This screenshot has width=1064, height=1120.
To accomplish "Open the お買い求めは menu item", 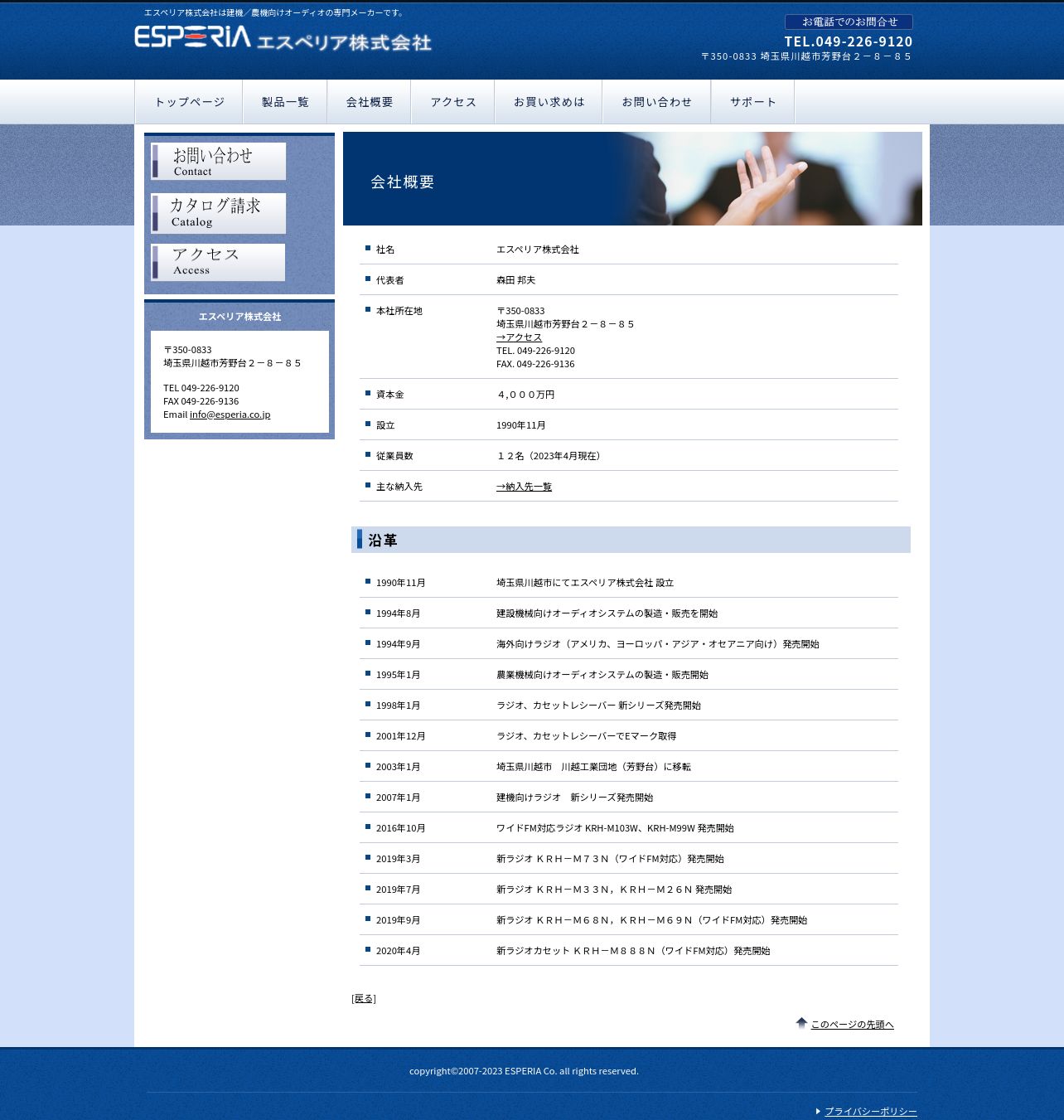I will point(549,102).
